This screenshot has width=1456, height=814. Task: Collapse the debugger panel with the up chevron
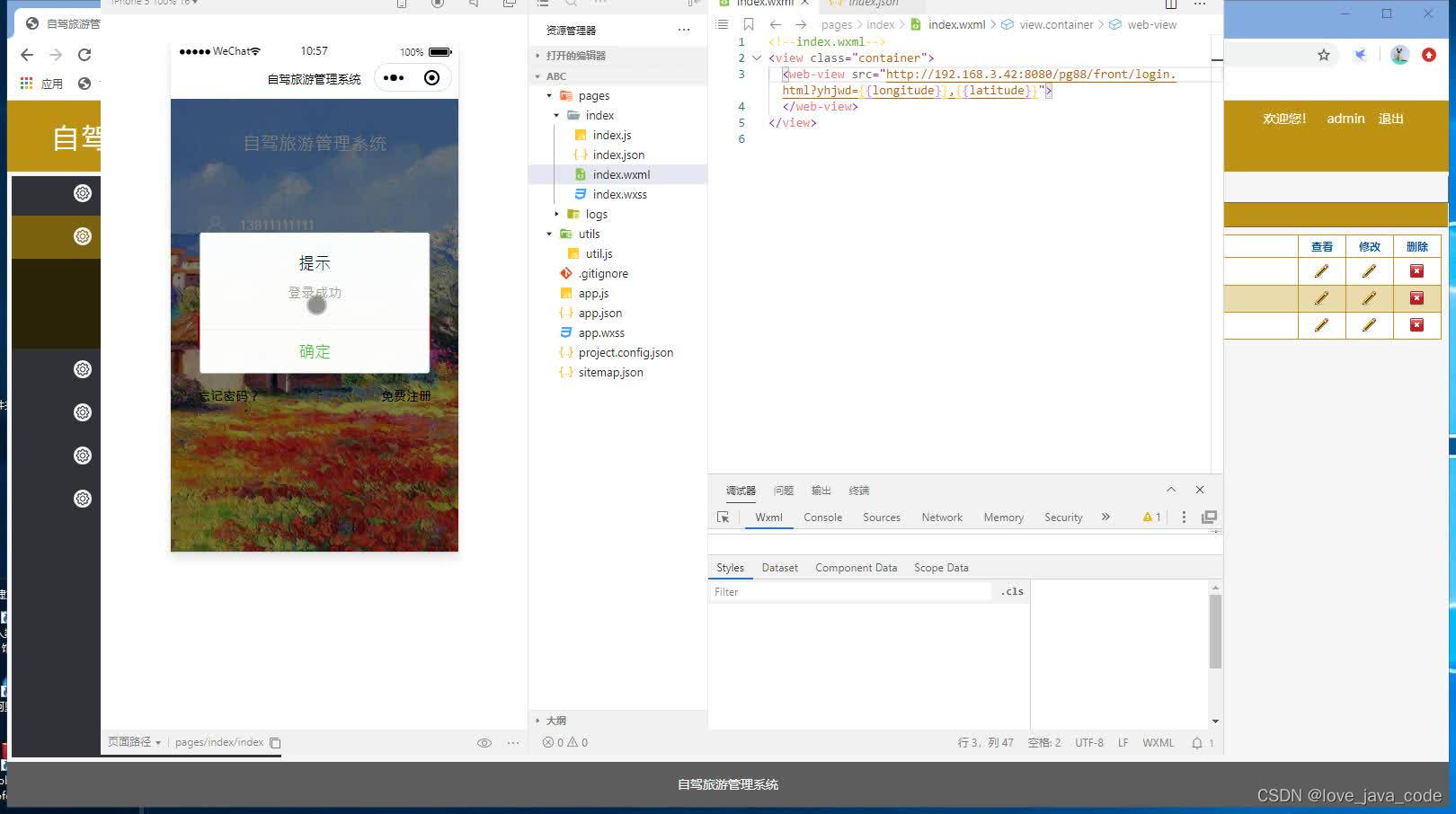click(x=1171, y=490)
